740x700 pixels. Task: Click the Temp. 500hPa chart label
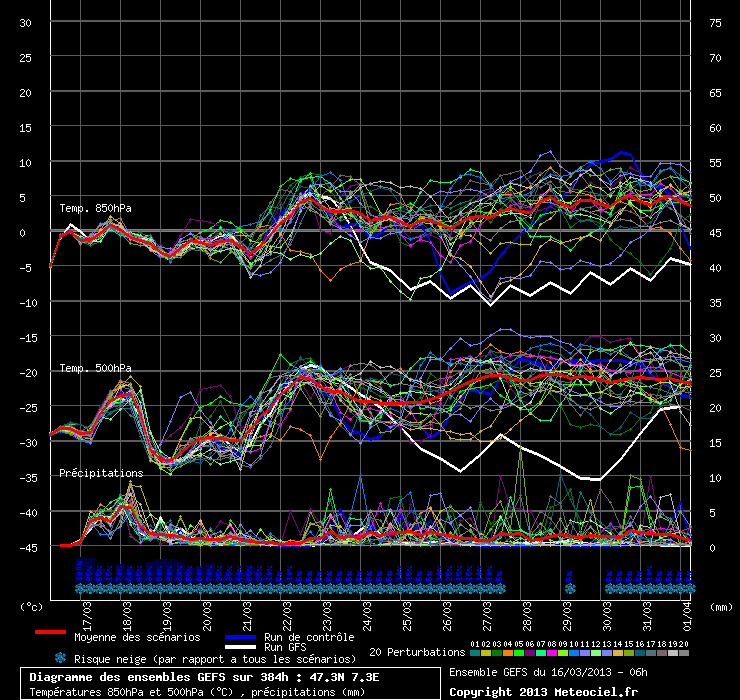click(95, 368)
